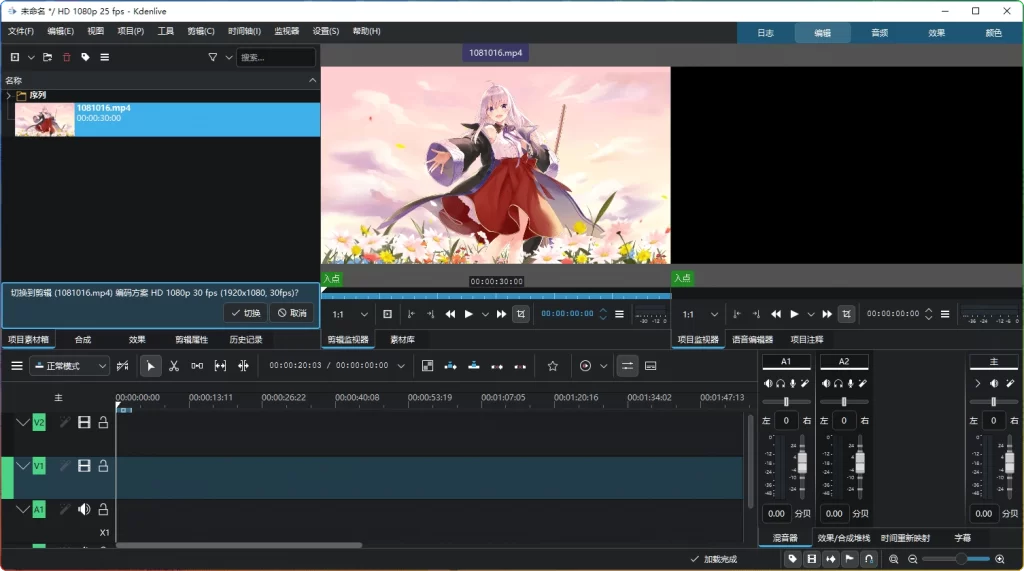Image resolution: width=1024 pixels, height=571 pixels.
Task: Click the insert clip zone into timeline icon
Action: pos(451,366)
